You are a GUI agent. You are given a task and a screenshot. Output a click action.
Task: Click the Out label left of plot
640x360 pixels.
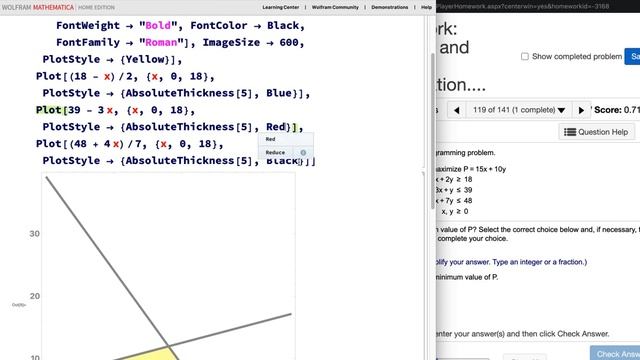click(x=19, y=305)
